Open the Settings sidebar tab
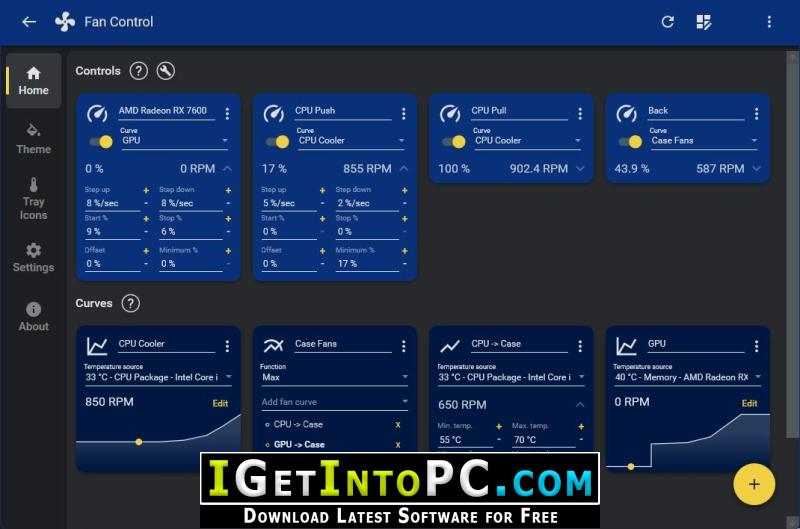Image resolution: width=800 pixels, height=529 pixels. [34, 258]
